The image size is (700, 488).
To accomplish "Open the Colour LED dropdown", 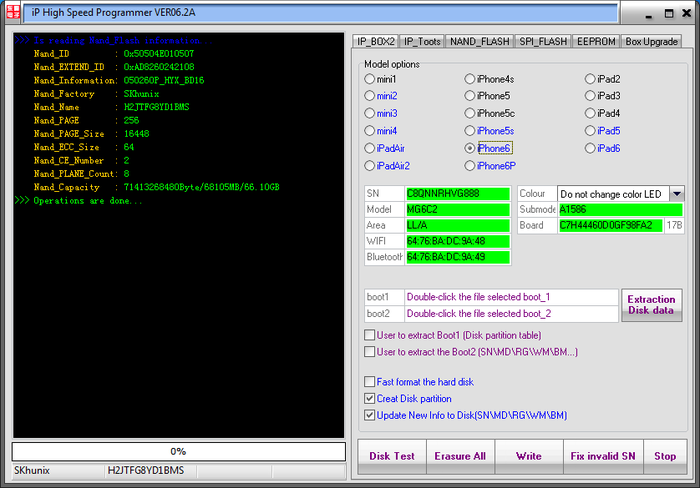I will click(676, 194).
